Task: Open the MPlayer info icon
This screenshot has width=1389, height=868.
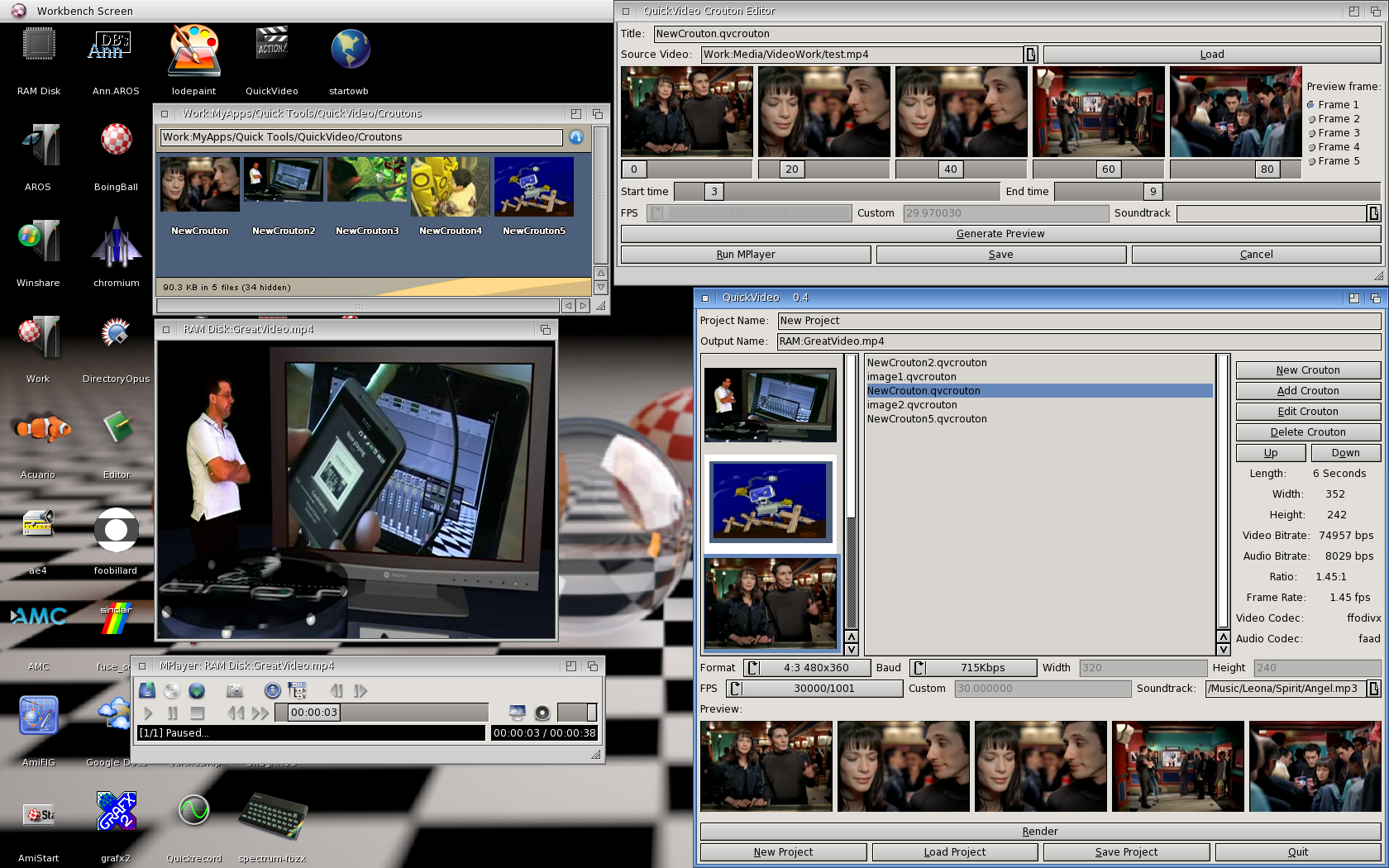Action: (x=272, y=690)
